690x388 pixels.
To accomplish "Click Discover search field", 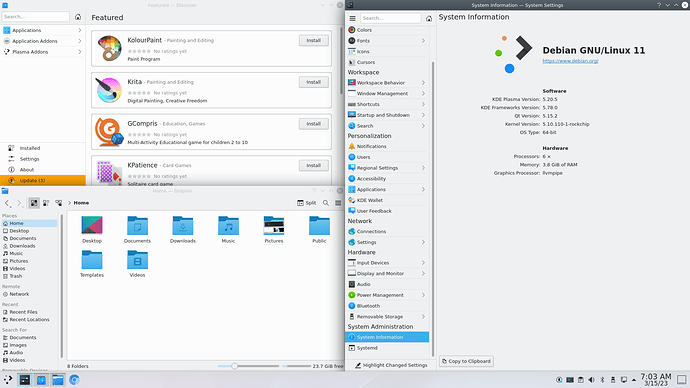I will (x=36, y=17).
